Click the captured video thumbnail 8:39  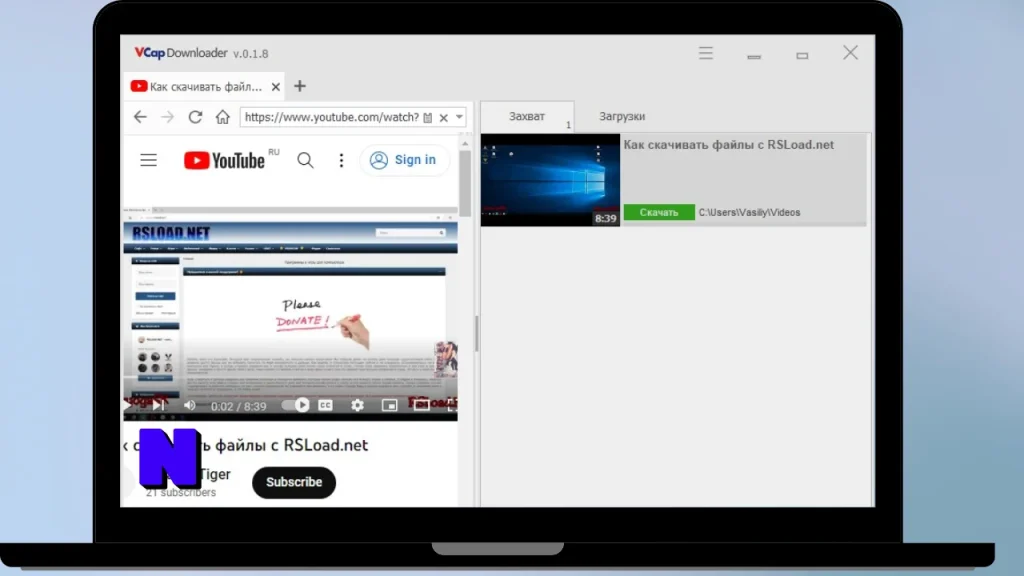pyautogui.click(x=551, y=180)
